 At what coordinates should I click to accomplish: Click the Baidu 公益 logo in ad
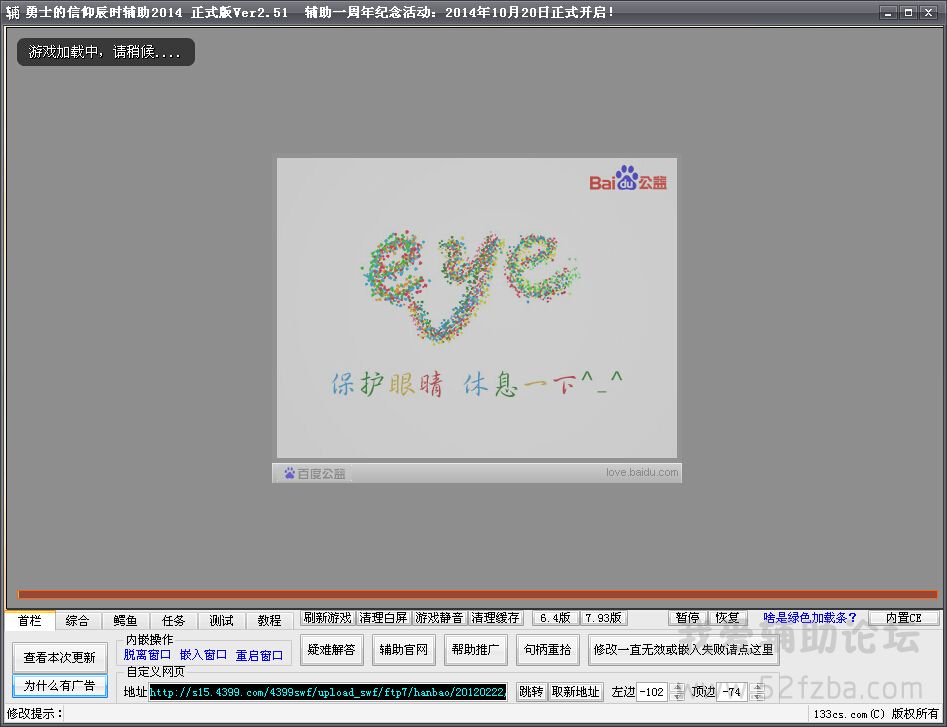(x=628, y=178)
